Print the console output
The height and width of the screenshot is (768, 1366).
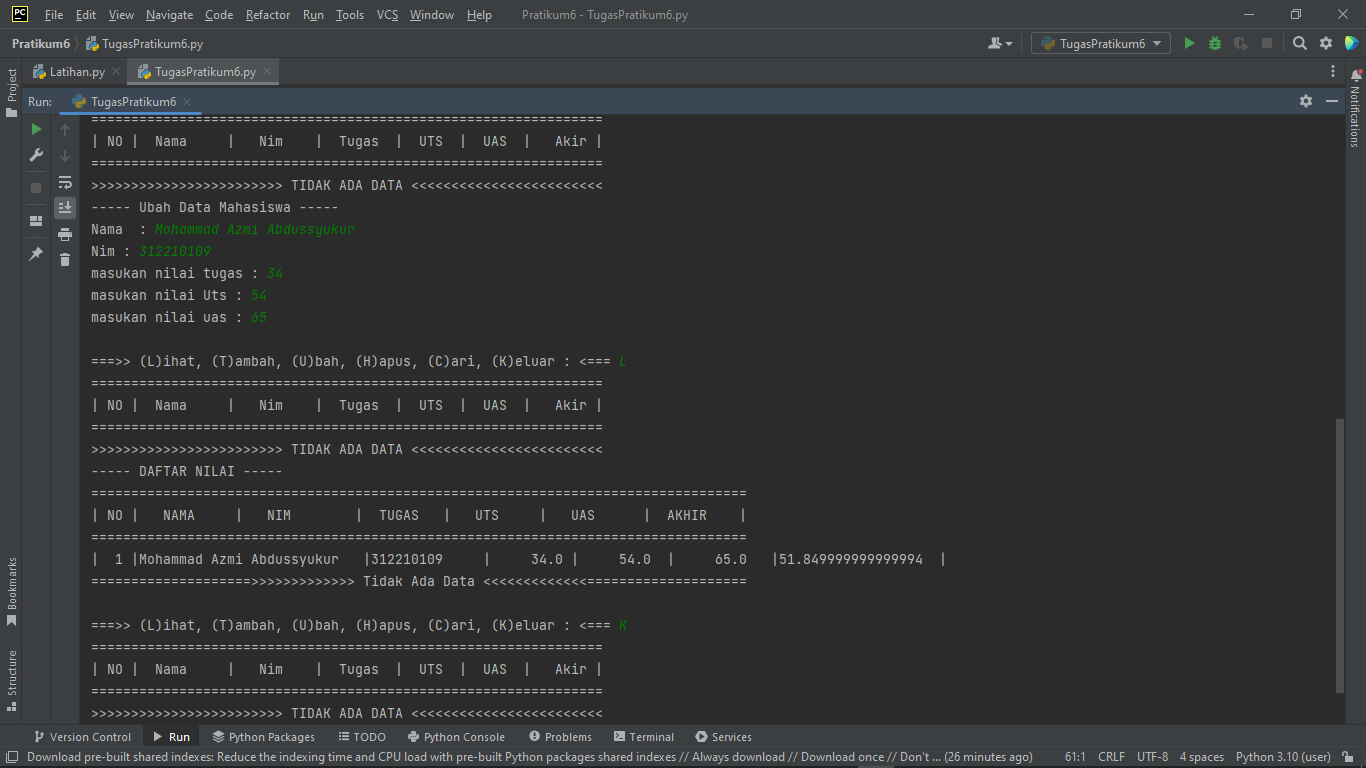65,234
